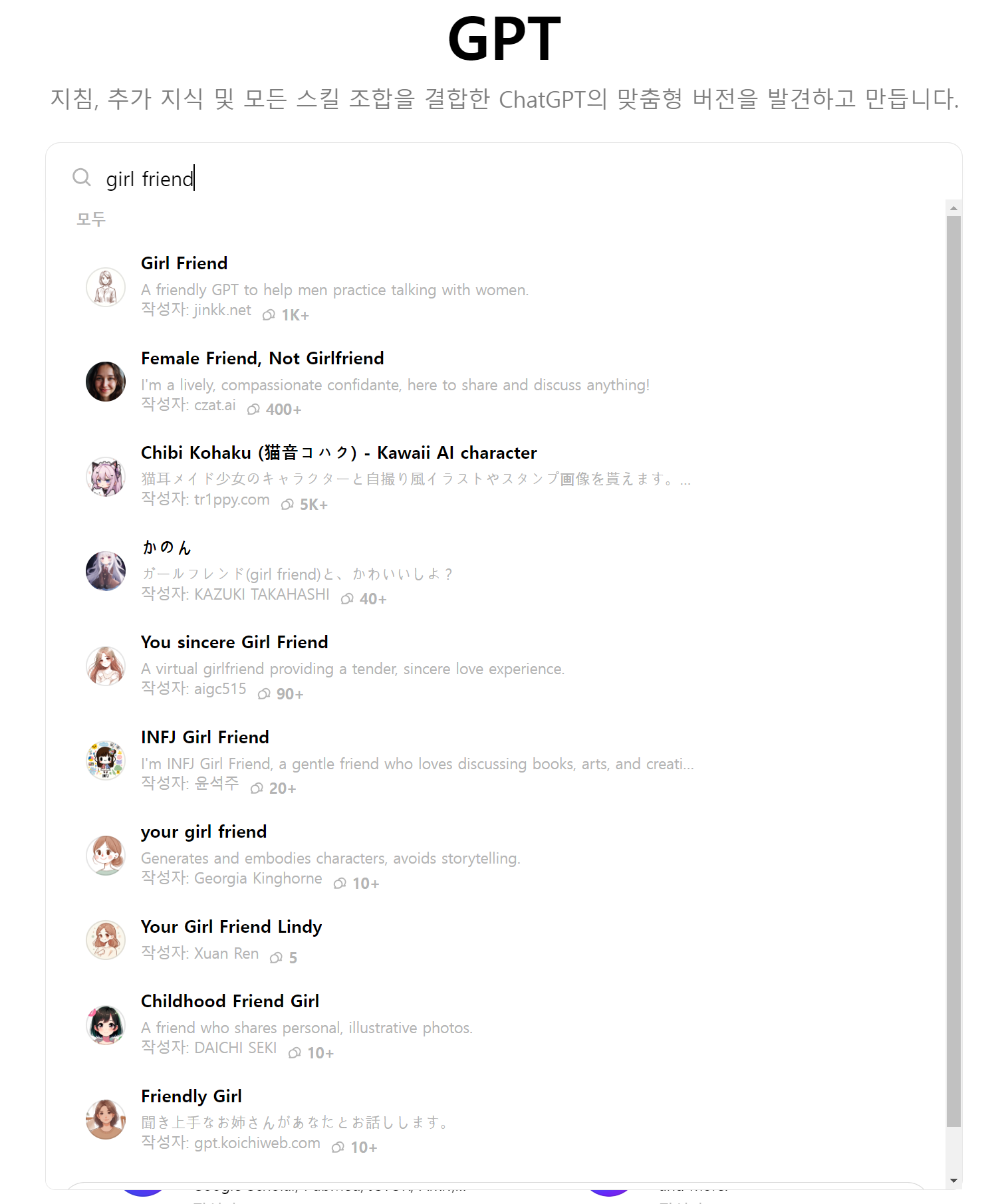This screenshot has width=1000, height=1204.
Task: Click the magnifying glass search icon
Action: 82,177
